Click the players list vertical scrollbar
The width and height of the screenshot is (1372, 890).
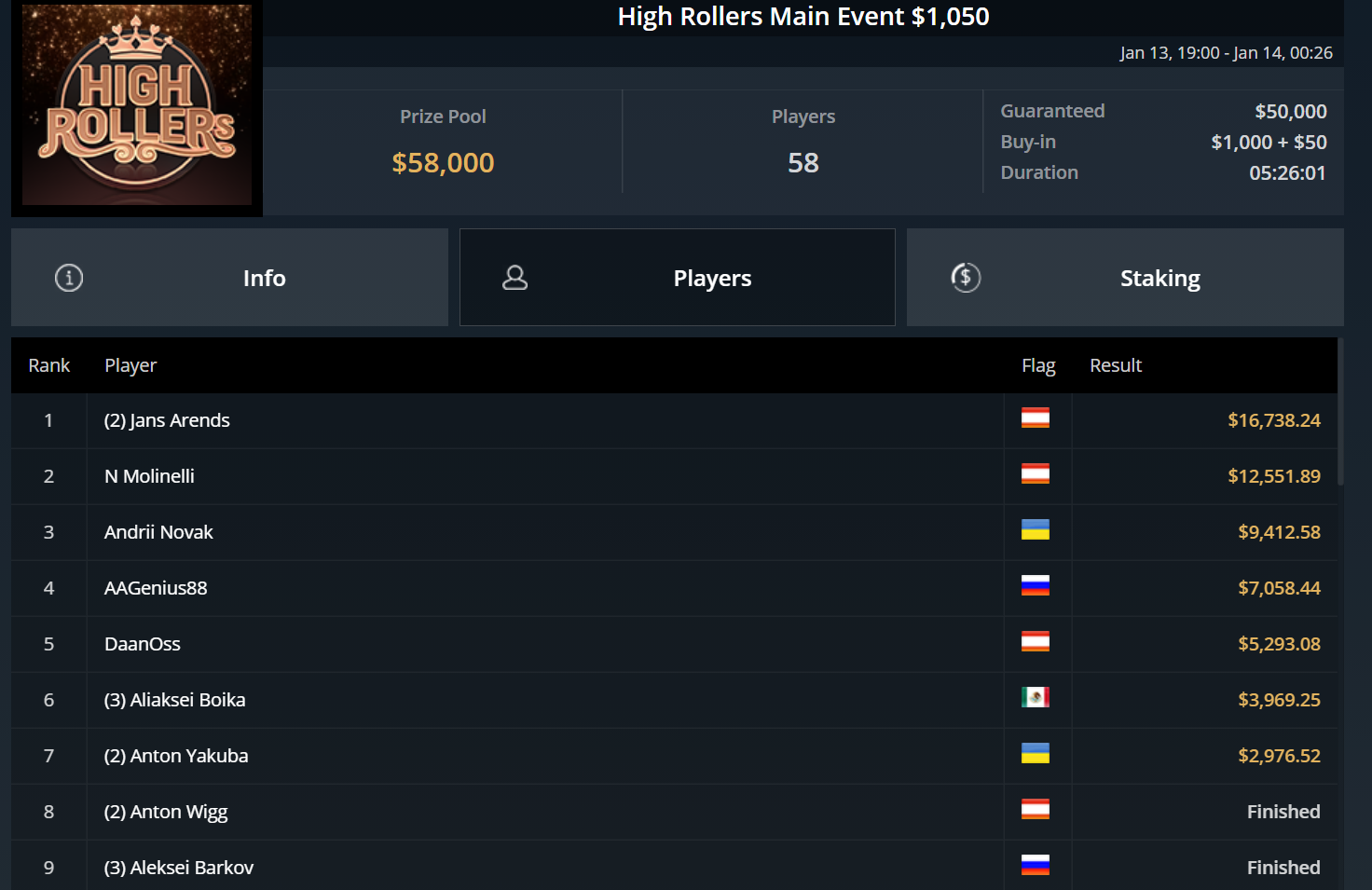click(1340, 412)
